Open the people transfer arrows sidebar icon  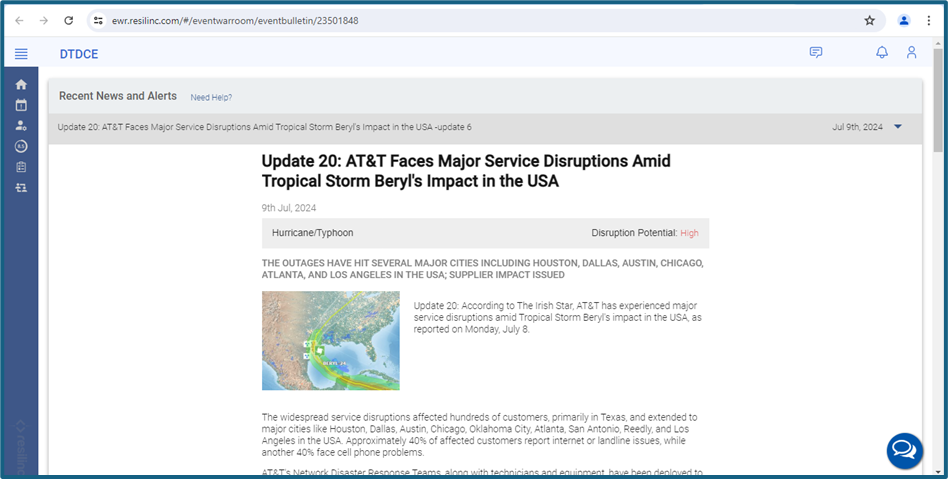[21, 187]
